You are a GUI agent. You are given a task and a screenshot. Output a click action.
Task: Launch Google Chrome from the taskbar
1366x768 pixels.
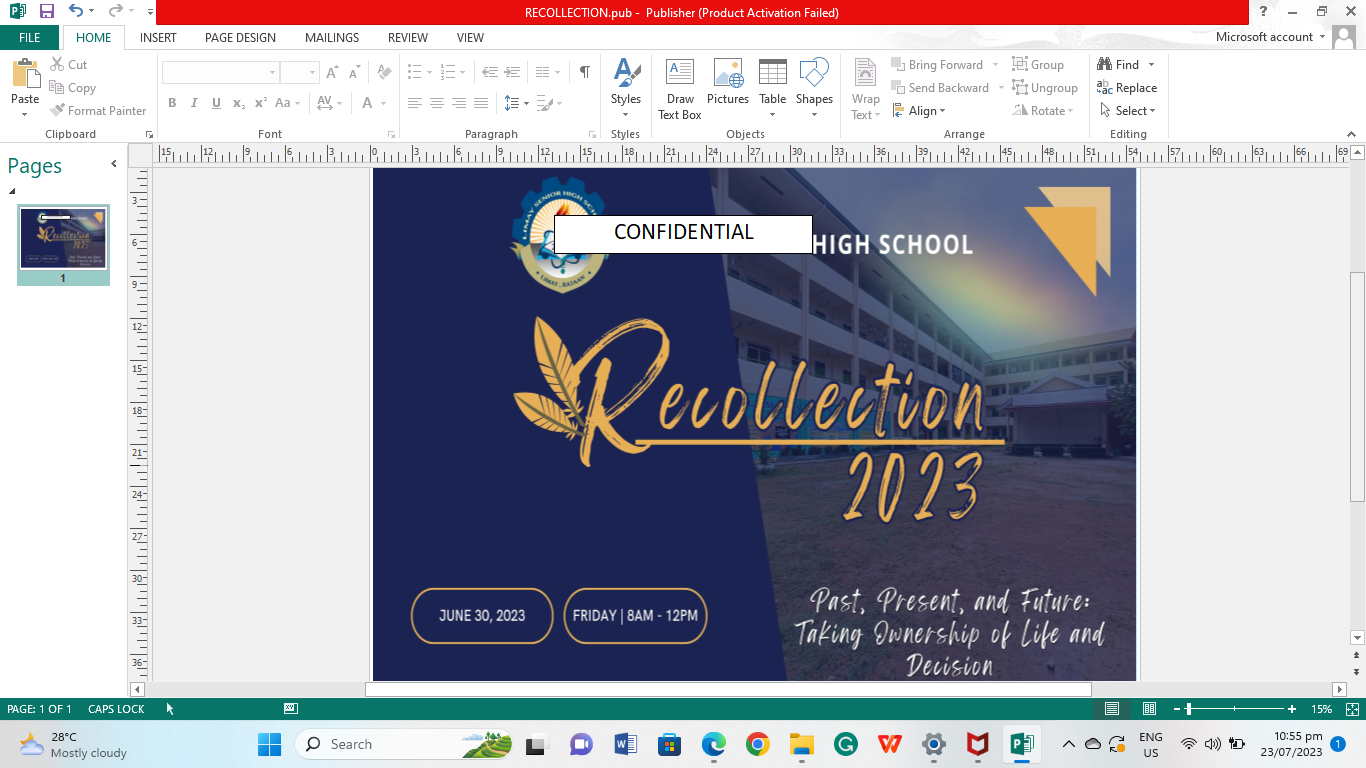(x=757, y=744)
